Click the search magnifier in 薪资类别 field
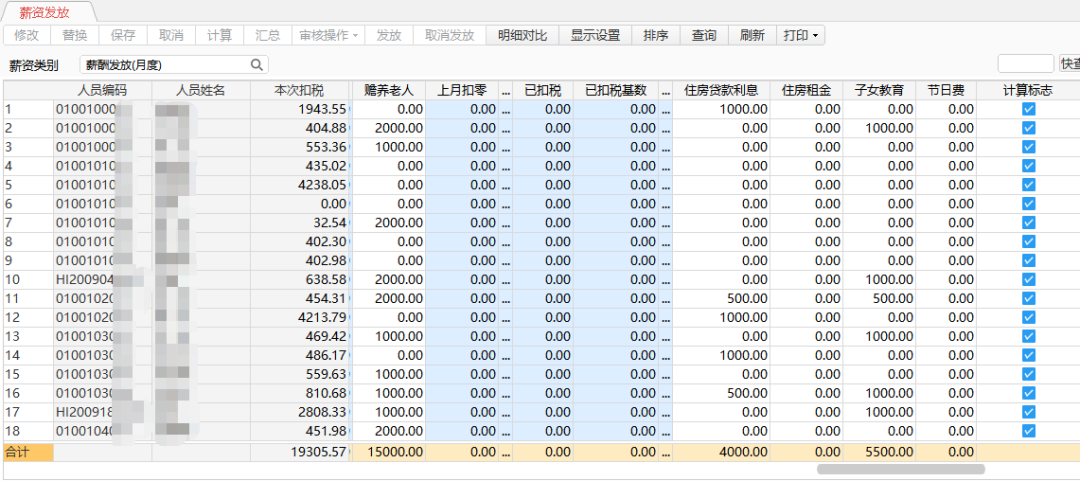The height and width of the screenshot is (481, 1080). (257, 65)
